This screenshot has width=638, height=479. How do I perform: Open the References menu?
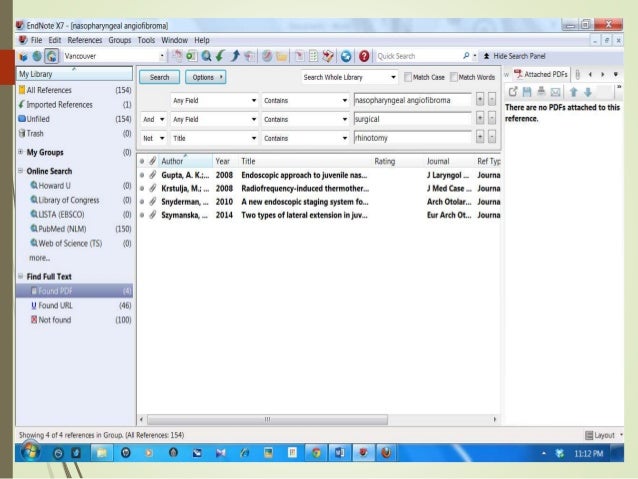pyautogui.click(x=85, y=40)
